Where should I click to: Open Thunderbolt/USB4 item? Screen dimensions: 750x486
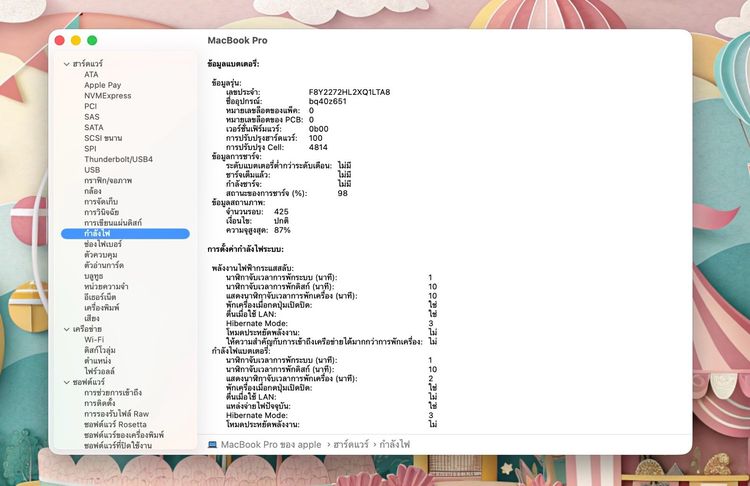(118, 159)
